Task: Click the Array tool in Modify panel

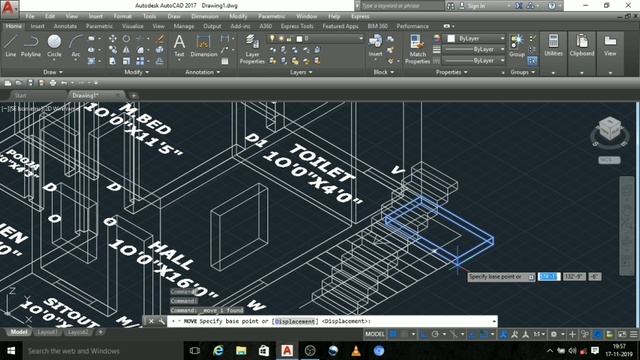Action: [x=140, y=61]
